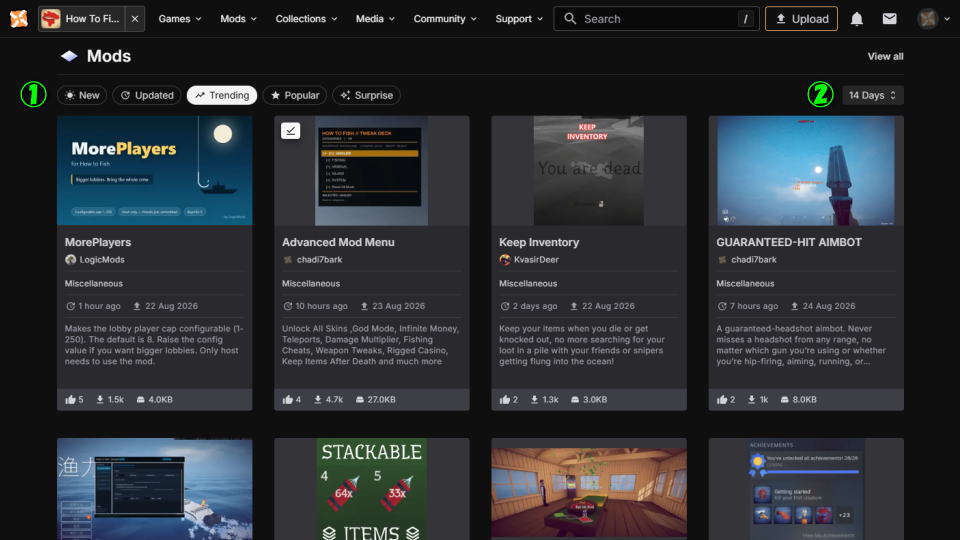Click the Upload button
960x540 pixels.
point(801,18)
